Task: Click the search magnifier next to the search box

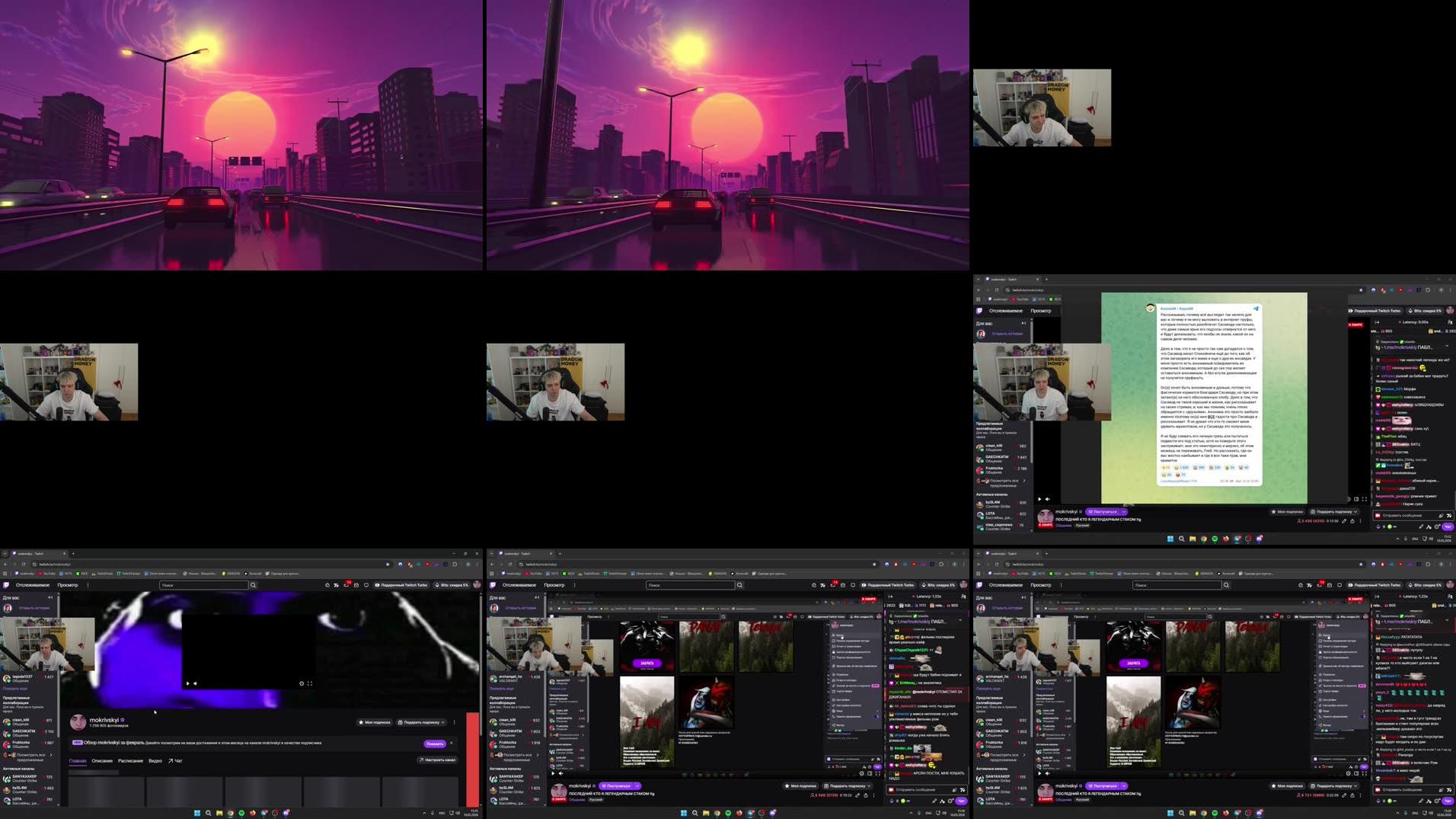Action: pyautogui.click(x=253, y=585)
